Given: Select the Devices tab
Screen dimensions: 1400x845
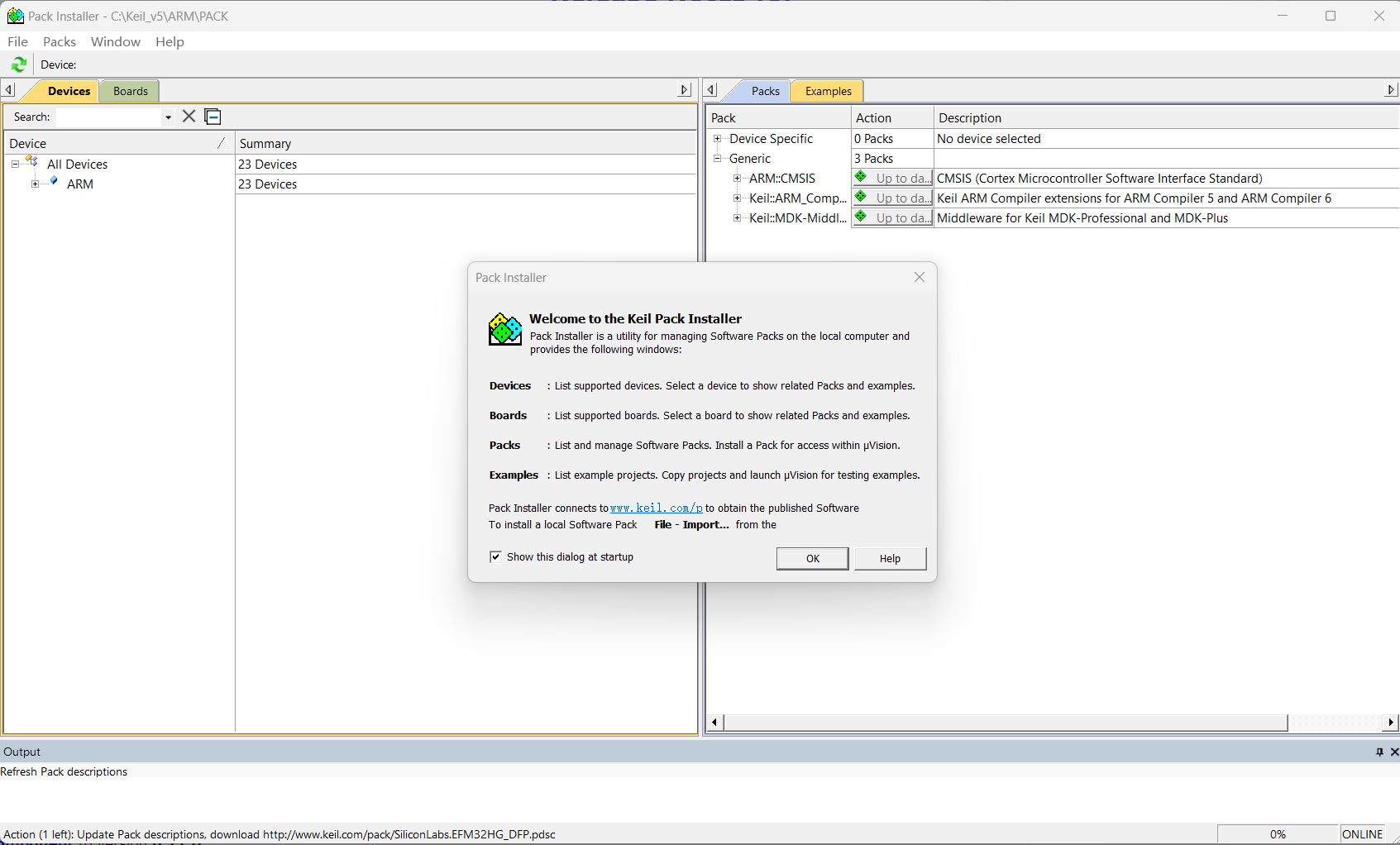Looking at the screenshot, I should click(69, 91).
